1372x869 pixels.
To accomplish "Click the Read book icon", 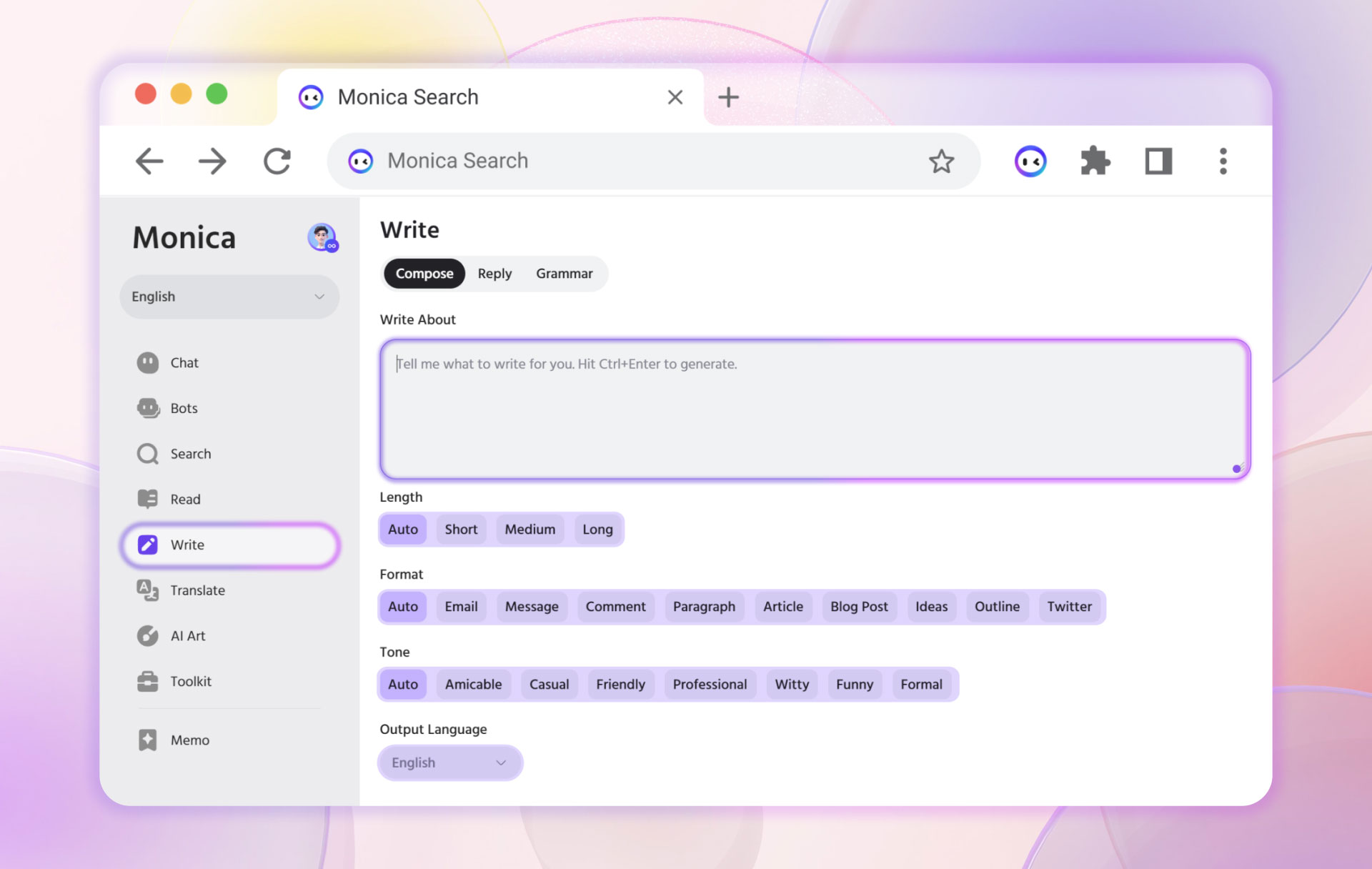I will point(148,499).
